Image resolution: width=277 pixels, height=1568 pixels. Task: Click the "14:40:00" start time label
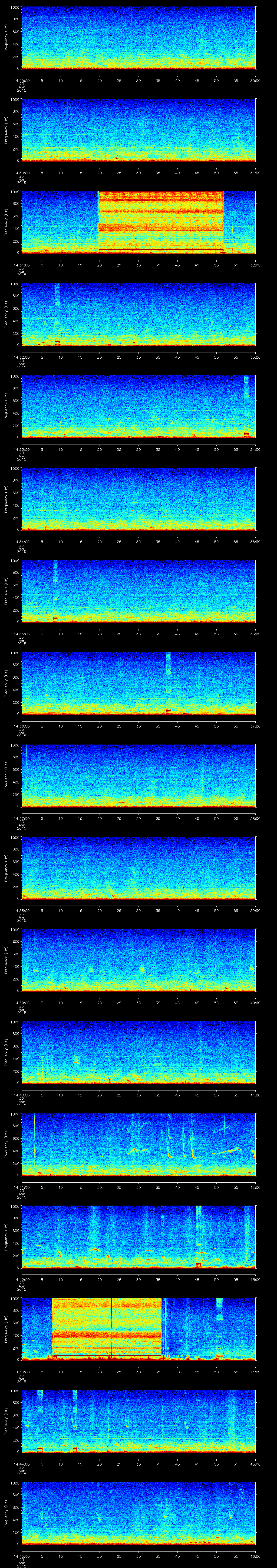click(x=21, y=1095)
